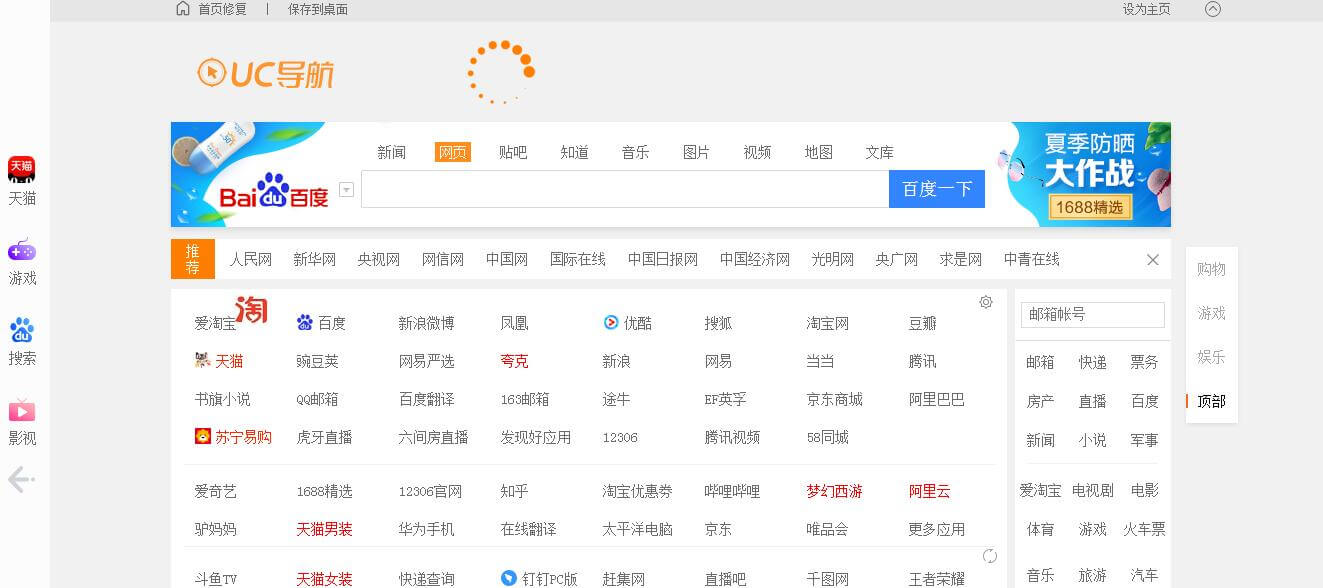Click the back arrow in the sidebar
Image resolution: width=1323 pixels, height=588 pixels.
(x=18, y=480)
